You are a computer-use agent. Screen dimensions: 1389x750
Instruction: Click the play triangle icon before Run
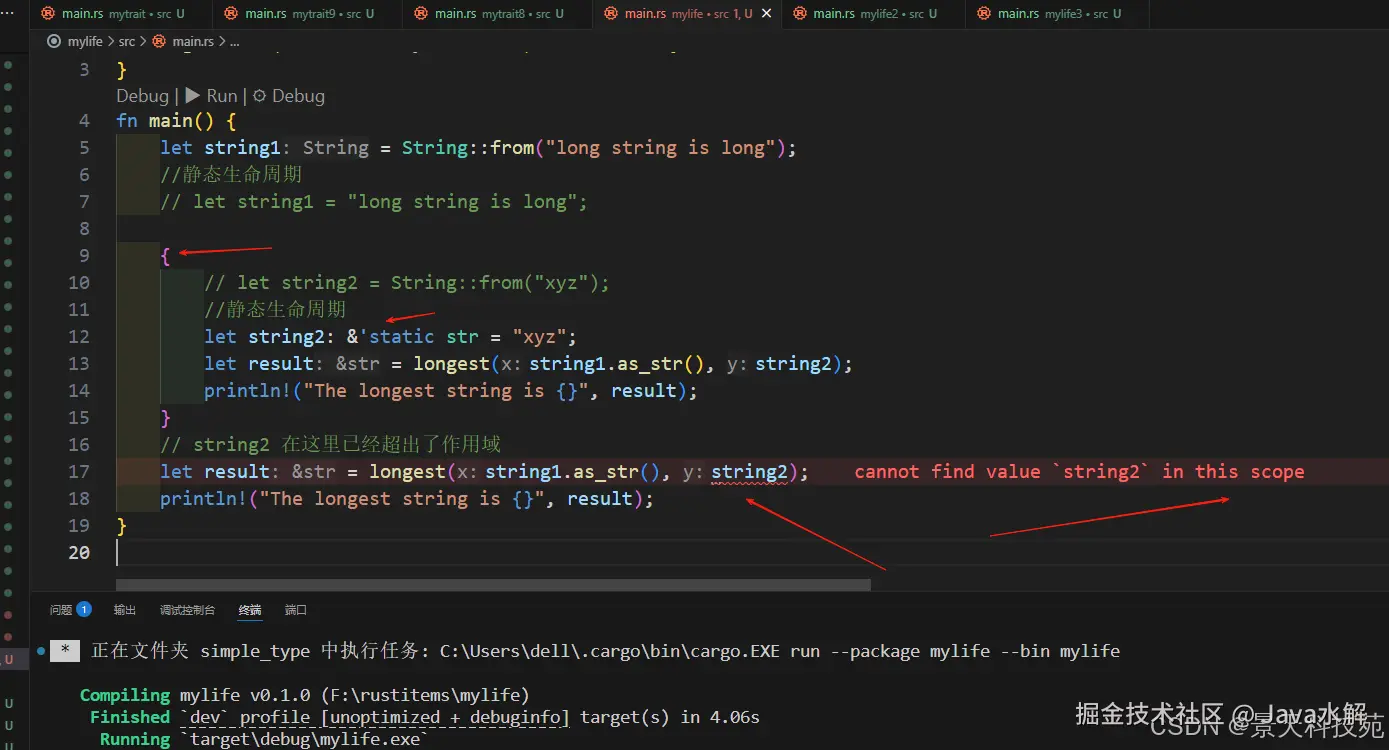tap(193, 96)
